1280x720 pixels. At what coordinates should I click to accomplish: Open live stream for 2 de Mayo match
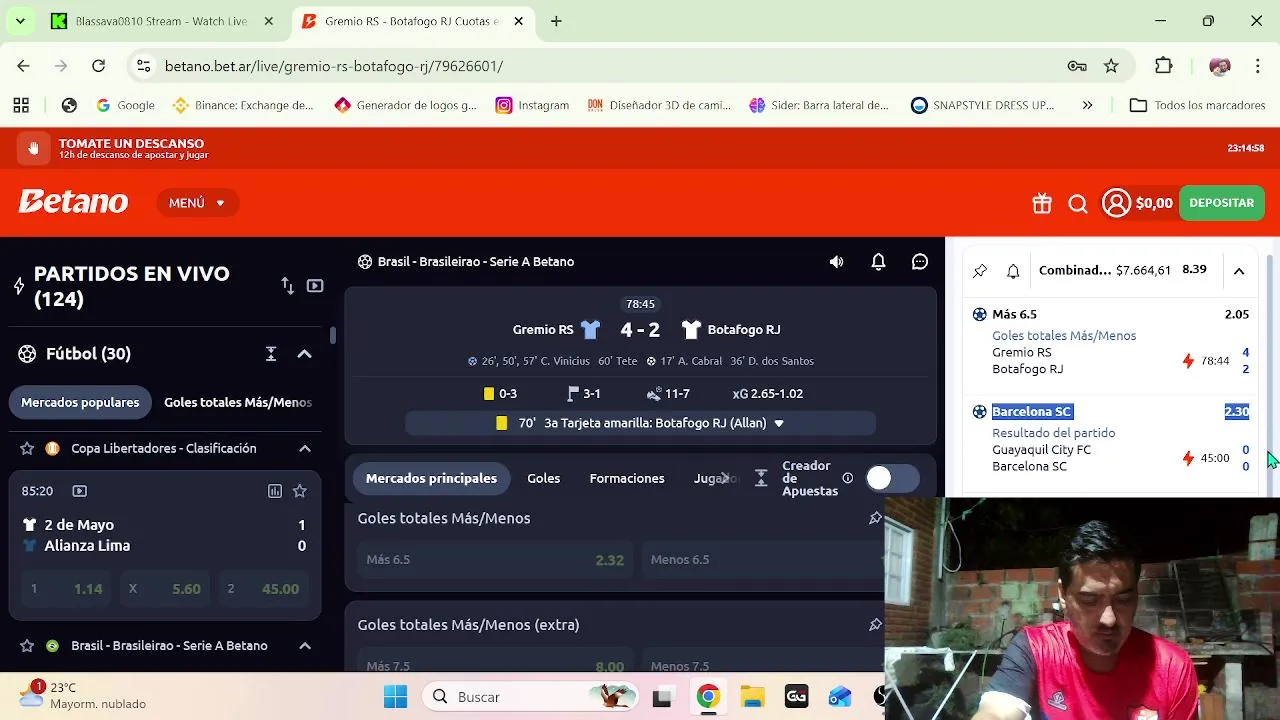[x=80, y=491]
